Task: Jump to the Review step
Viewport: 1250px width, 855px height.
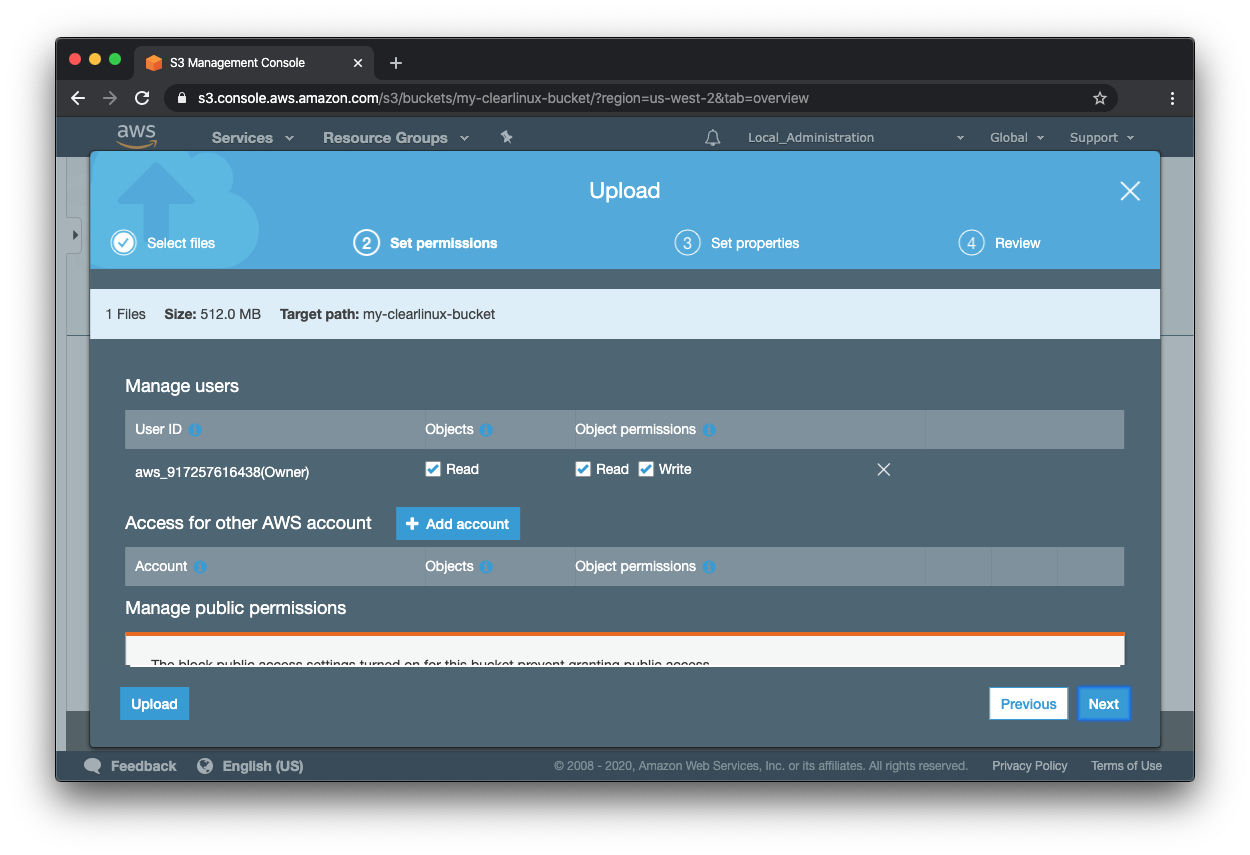Action: tap(1000, 243)
